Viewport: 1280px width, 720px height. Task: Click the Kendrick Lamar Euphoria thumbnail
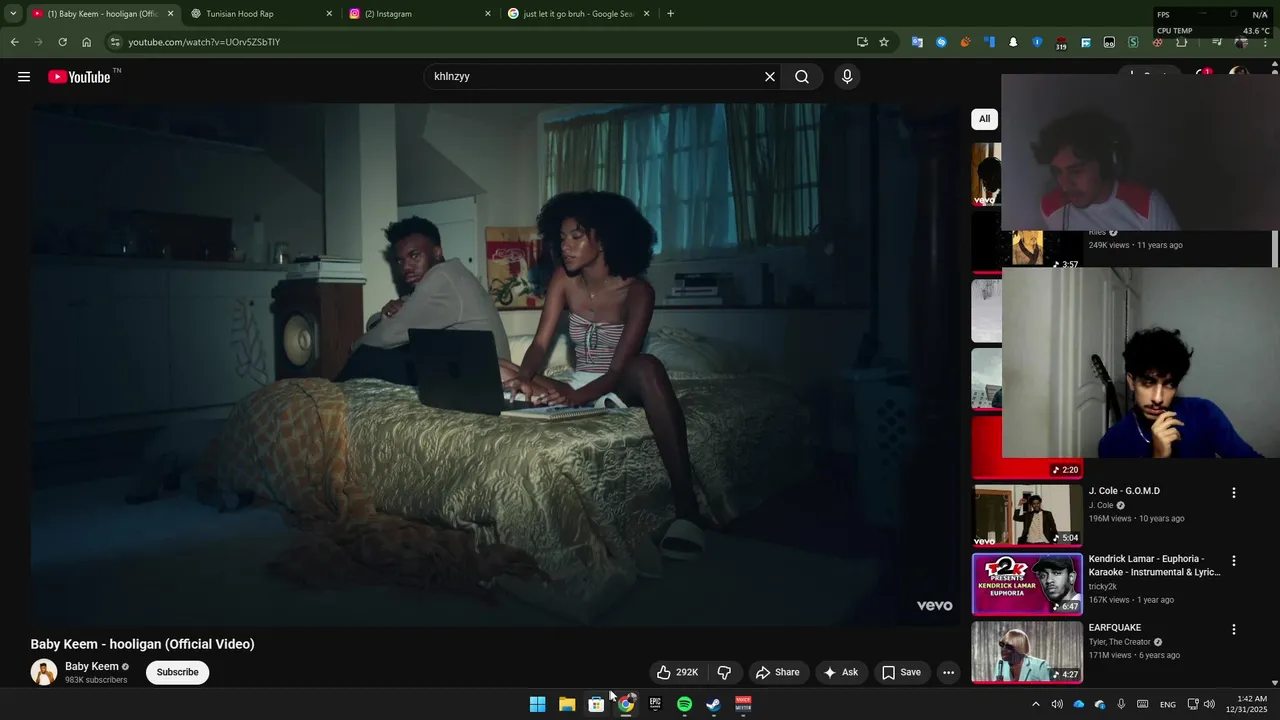coord(1027,584)
